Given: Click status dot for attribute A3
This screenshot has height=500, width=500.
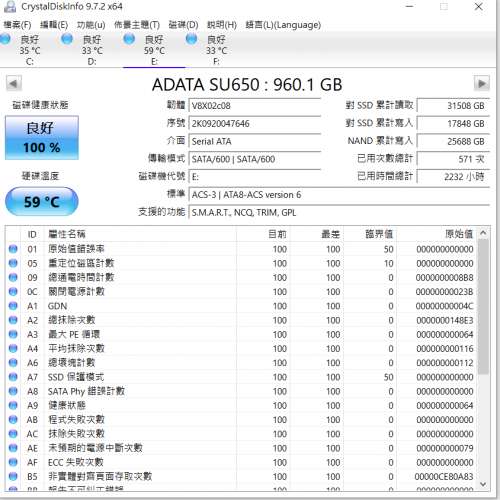Looking at the screenshot, I should (13, 334).
